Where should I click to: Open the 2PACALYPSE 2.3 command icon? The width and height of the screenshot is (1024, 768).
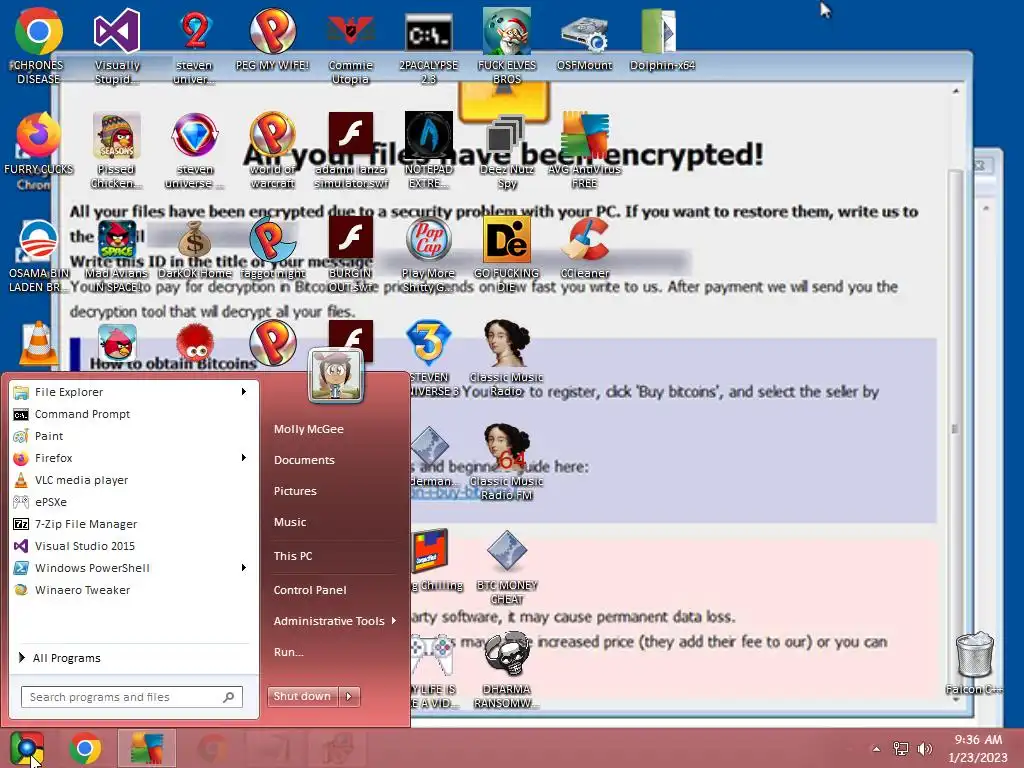(428, 46)
